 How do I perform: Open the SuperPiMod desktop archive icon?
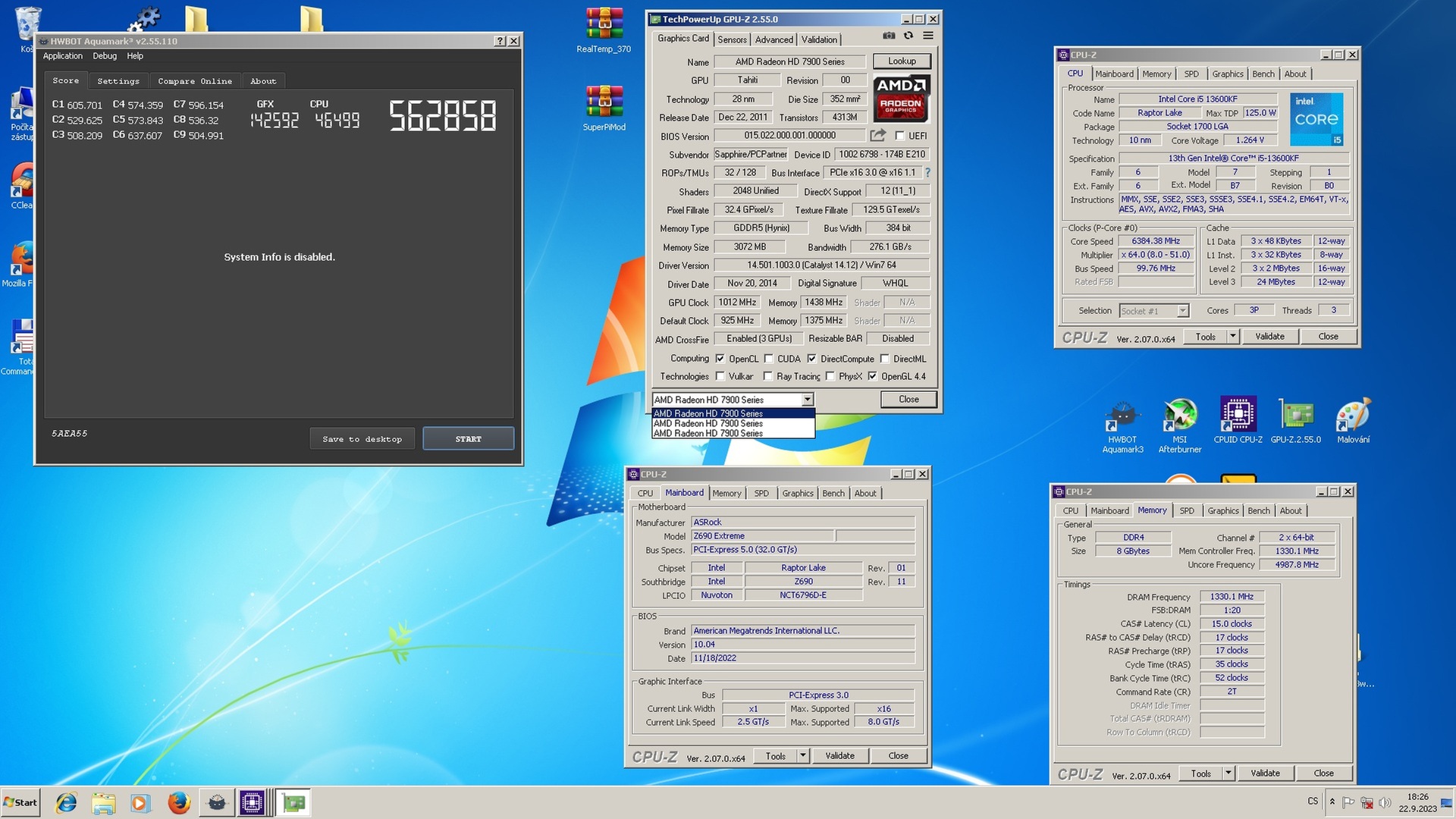click(x=604, y=107)
